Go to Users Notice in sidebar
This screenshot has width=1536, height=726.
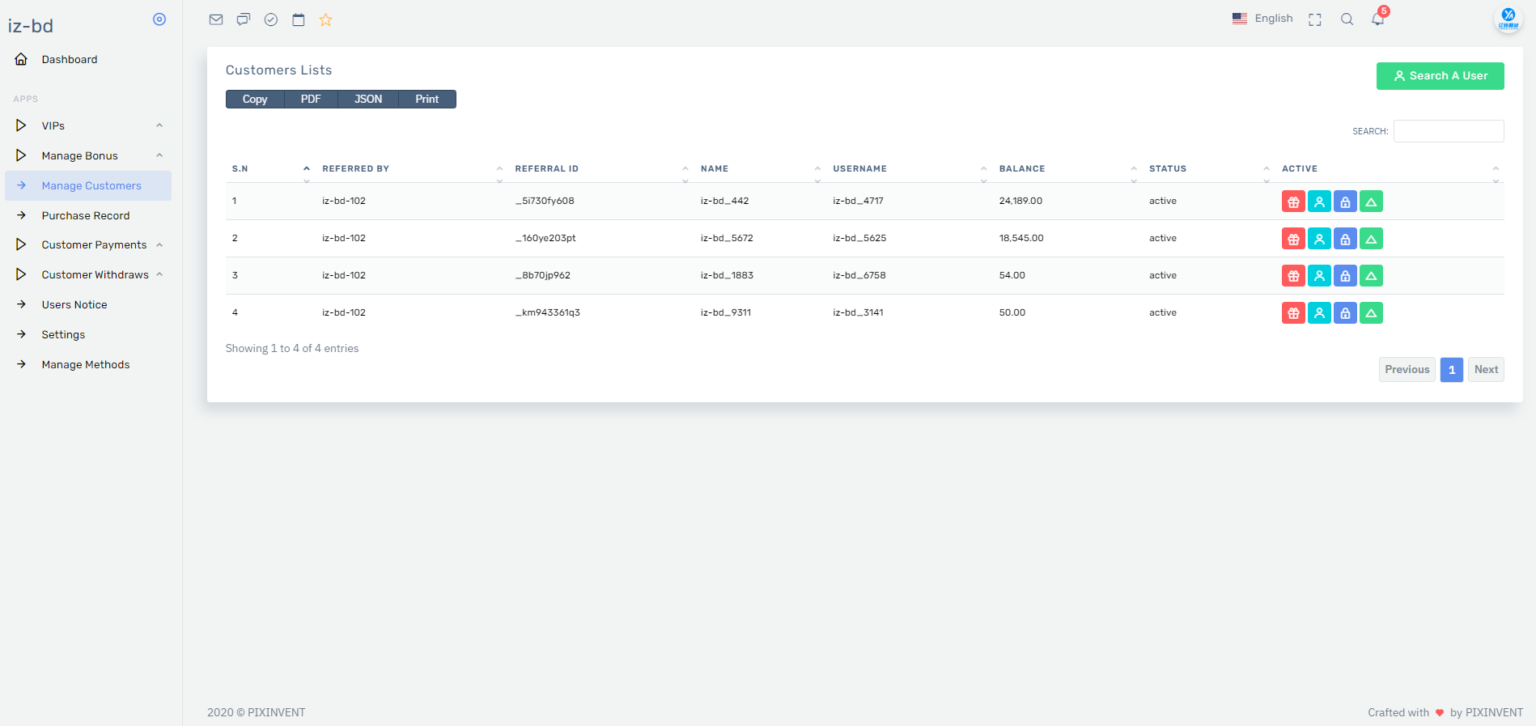pos(74,305)
